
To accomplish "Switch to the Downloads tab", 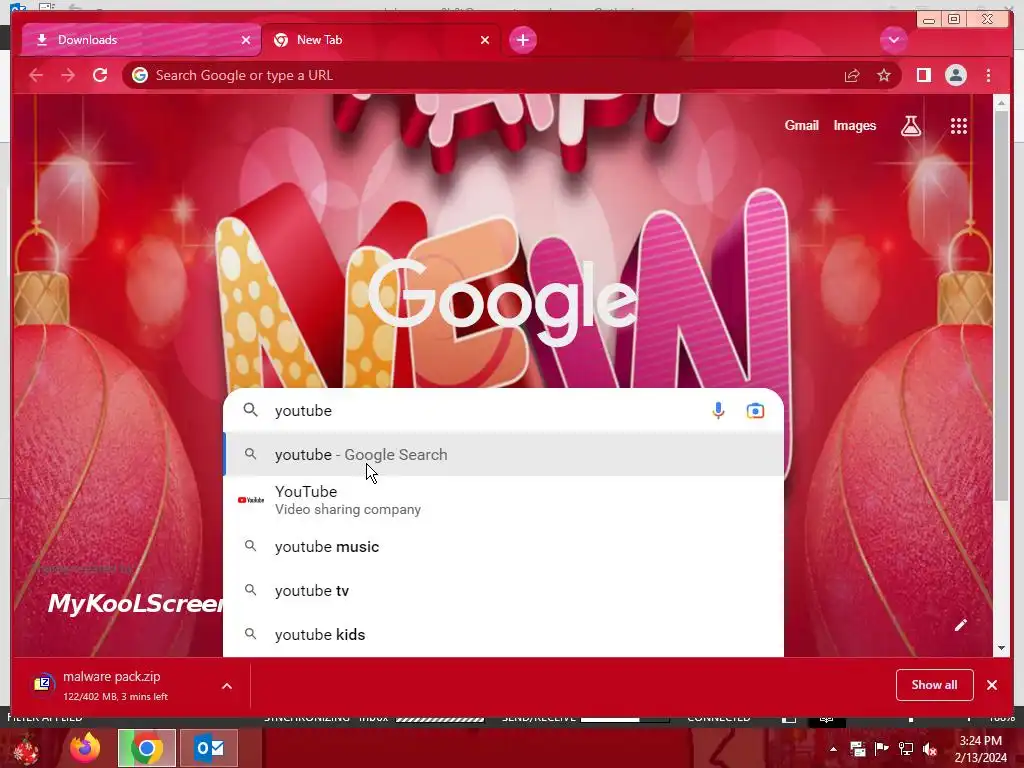I will (x=140, y=40).
